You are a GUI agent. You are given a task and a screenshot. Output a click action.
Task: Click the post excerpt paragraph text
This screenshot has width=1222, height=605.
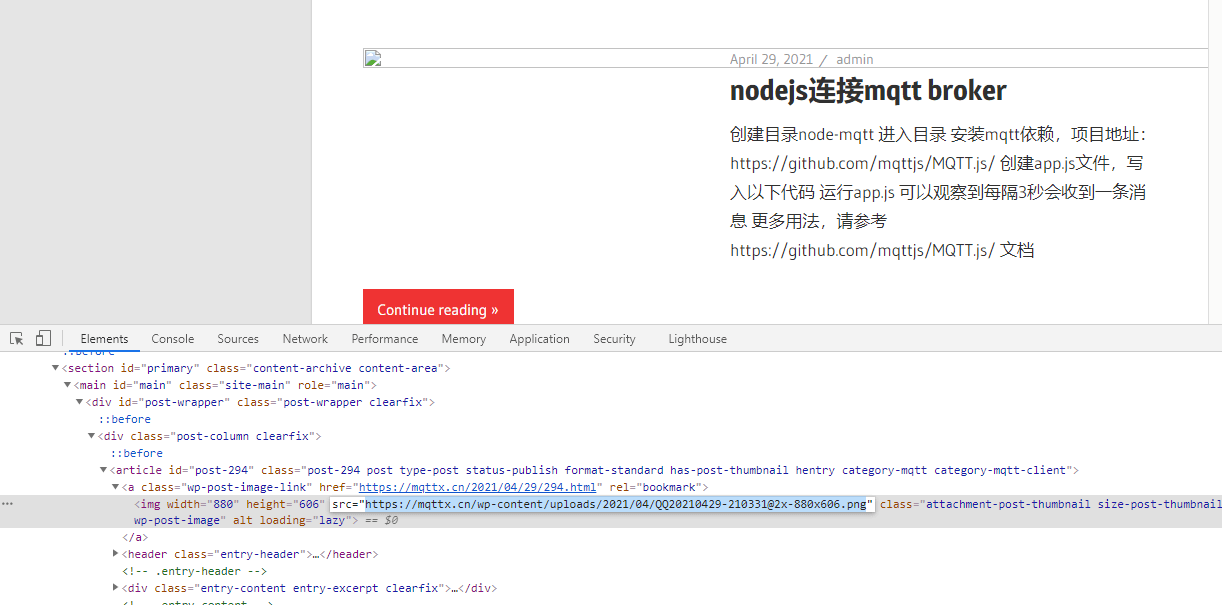point(938,192)
